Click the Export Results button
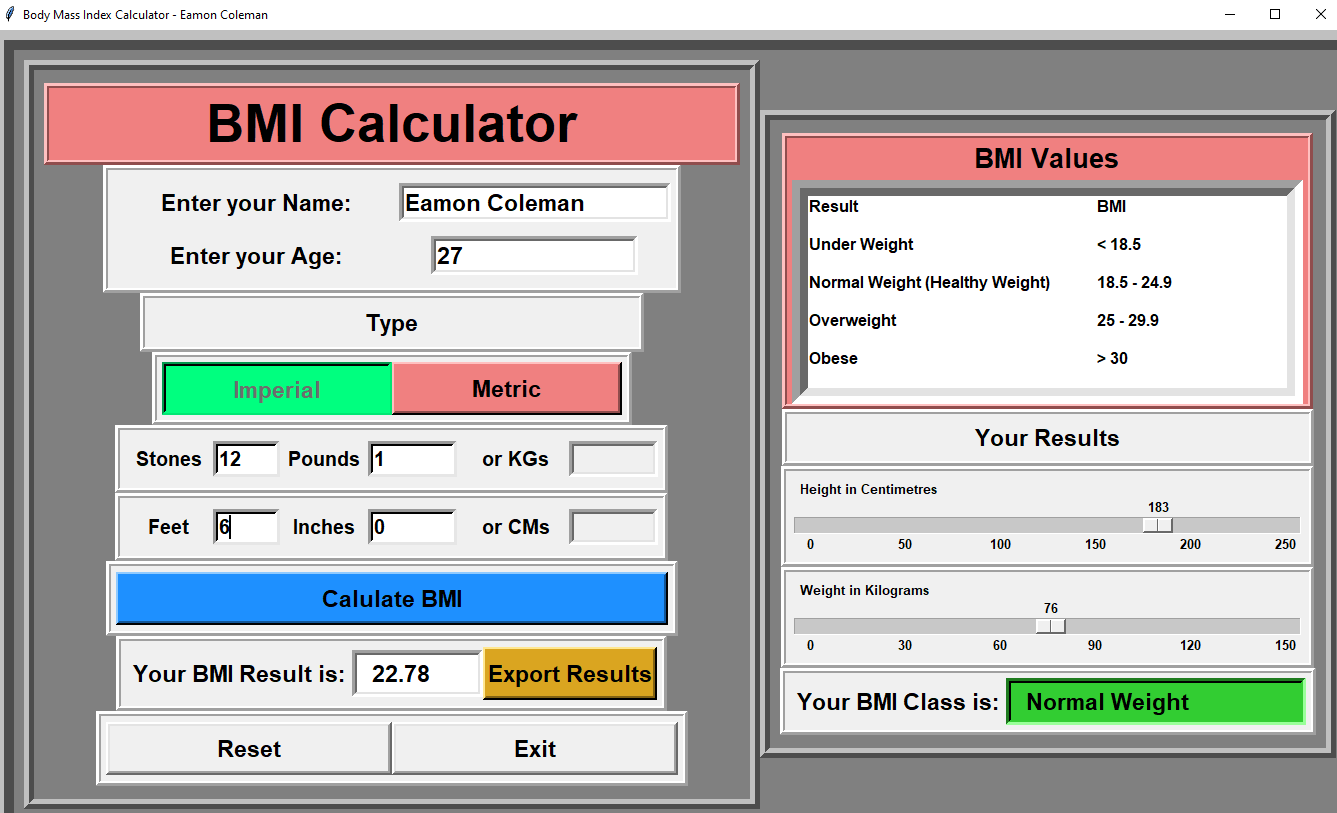Screen dimensions: 1337x813 coord(569,674)
